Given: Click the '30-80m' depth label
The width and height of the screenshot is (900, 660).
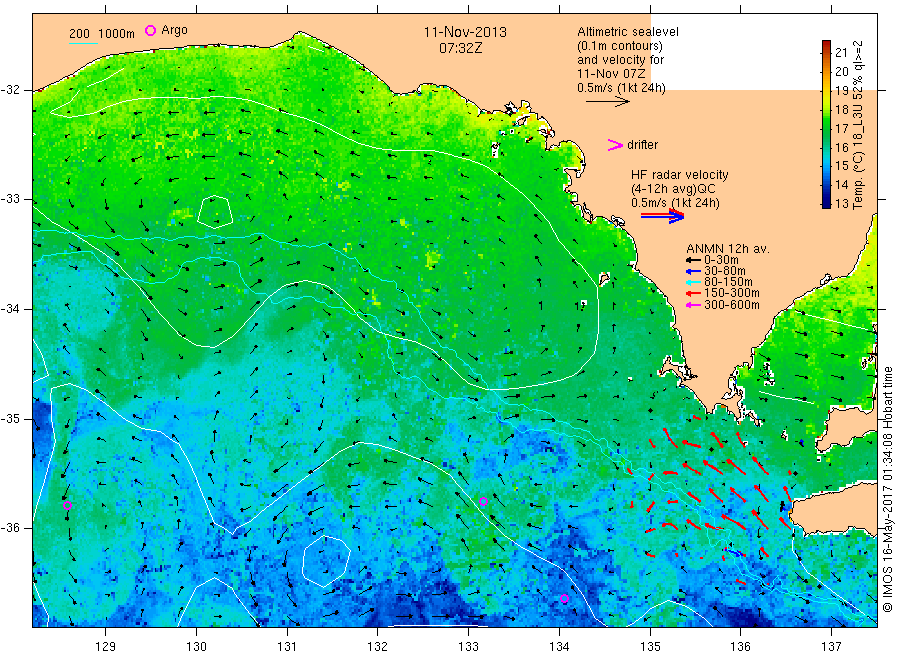Looking at the screenshot, I should 725,271.
